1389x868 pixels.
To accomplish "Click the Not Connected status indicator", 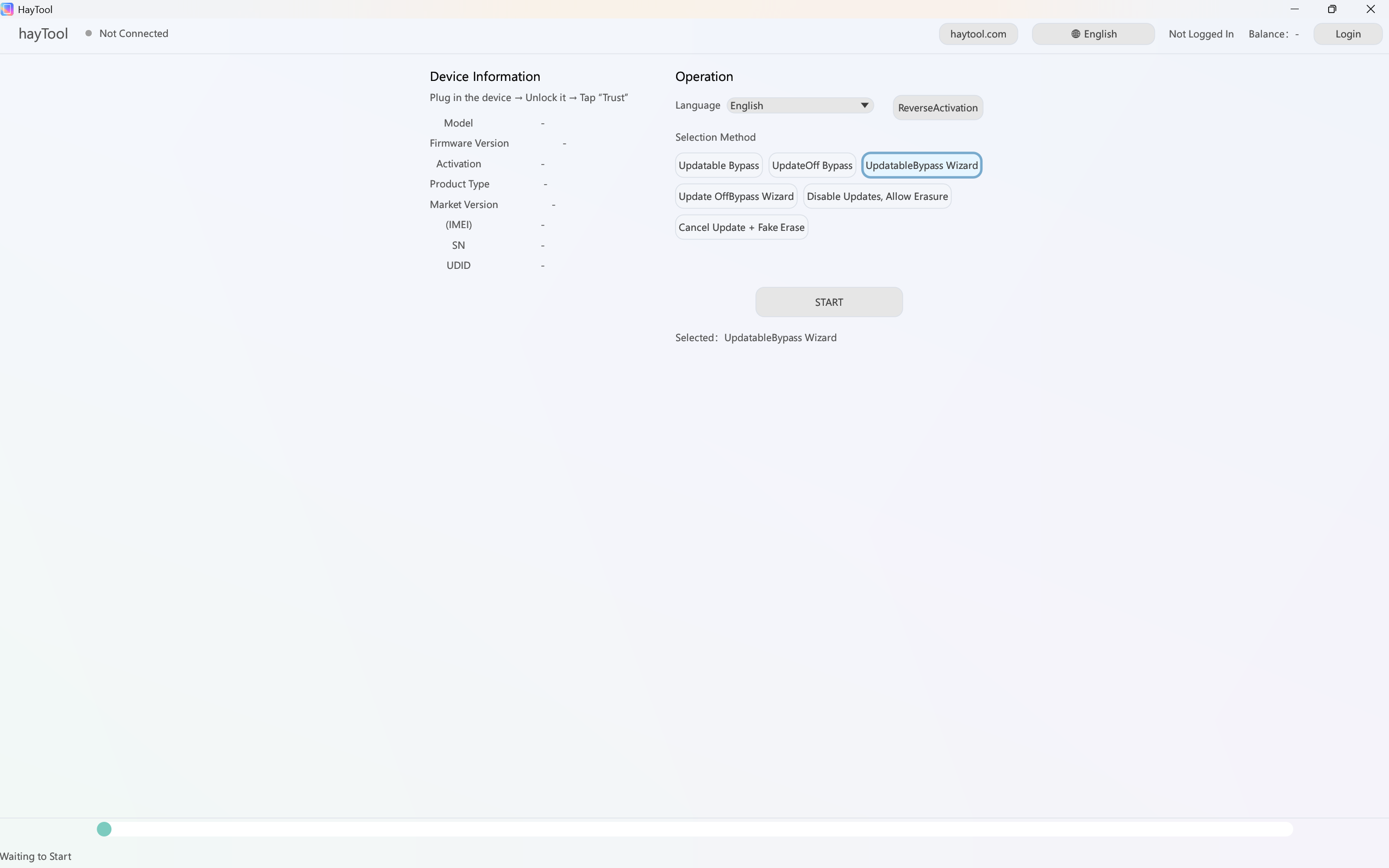I will tap(127, 33).
